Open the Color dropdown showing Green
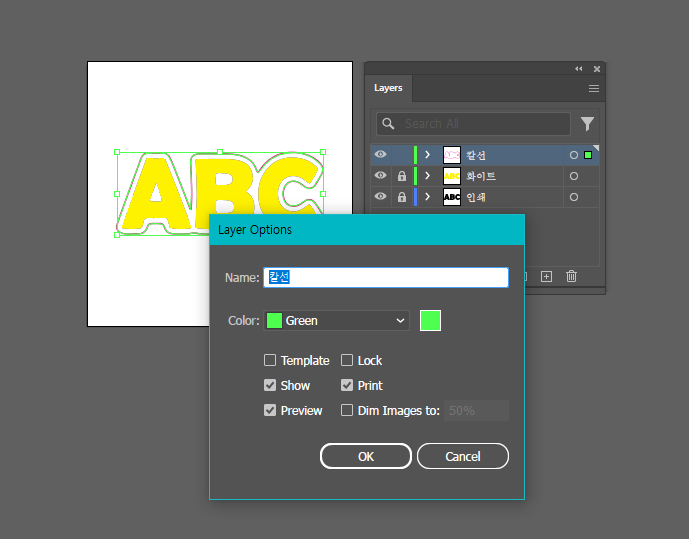Viewport: 689px width, 539px height. 336,321
